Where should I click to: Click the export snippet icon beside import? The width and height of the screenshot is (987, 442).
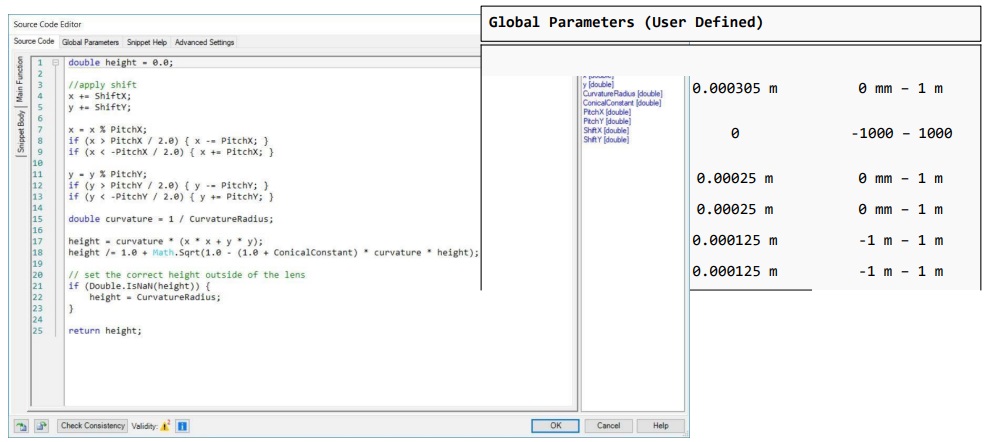(x=41, y=426)
